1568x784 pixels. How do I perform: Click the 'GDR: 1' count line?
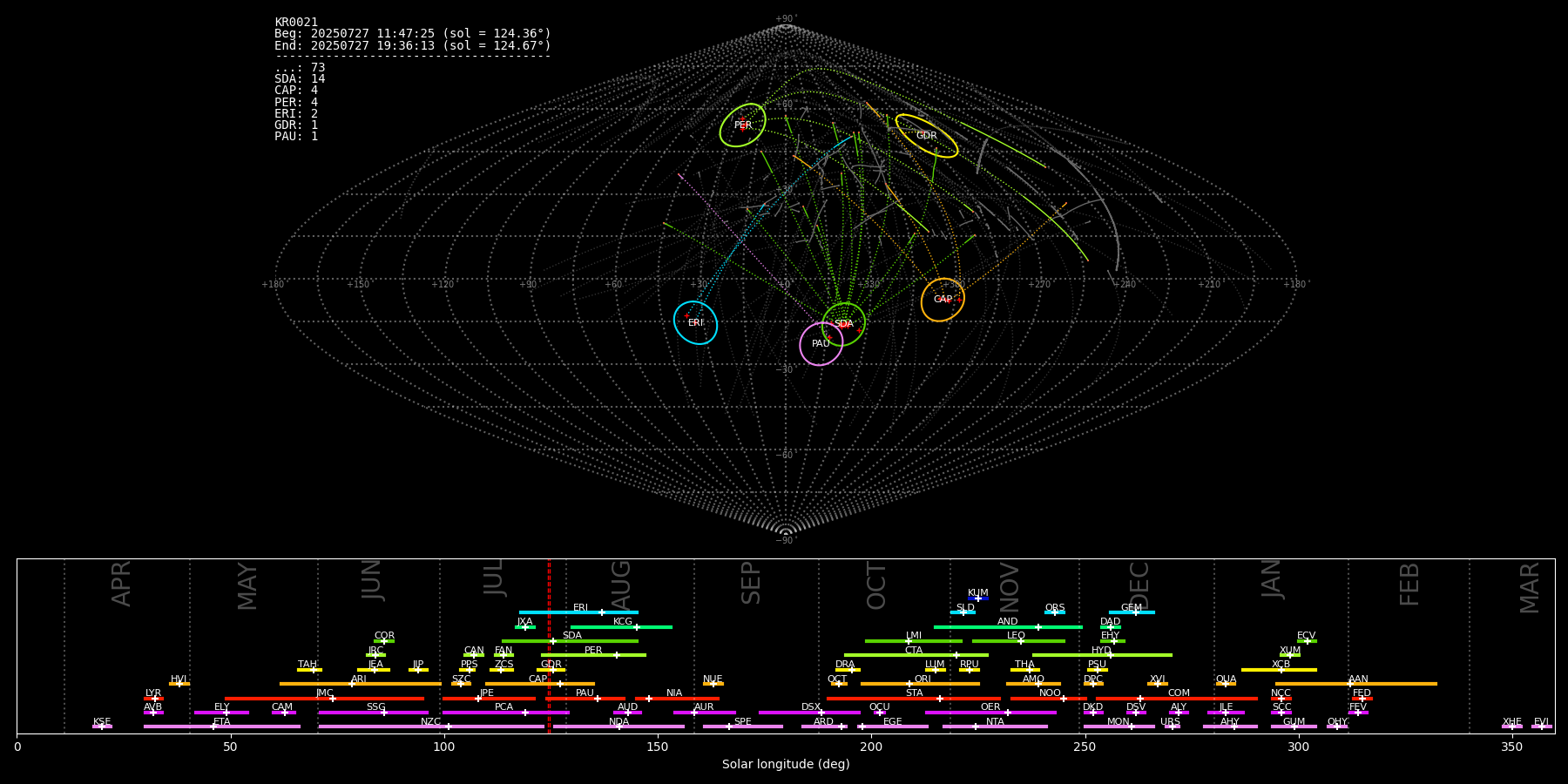tap(296, 125)
